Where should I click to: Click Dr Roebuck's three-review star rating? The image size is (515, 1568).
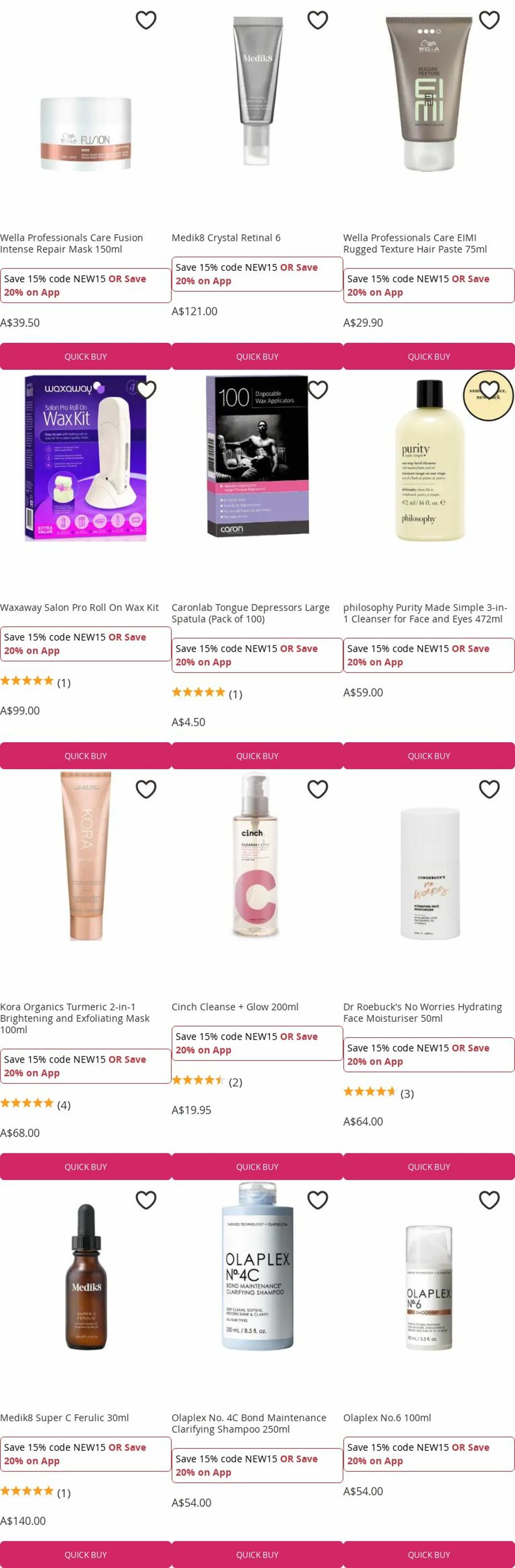pyautogui.click(x=378, y=1092)
